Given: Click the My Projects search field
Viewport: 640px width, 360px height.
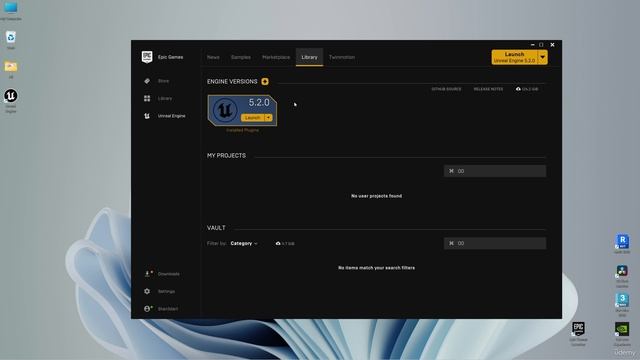Looking at the screenshot, I should tap(495, 171).
